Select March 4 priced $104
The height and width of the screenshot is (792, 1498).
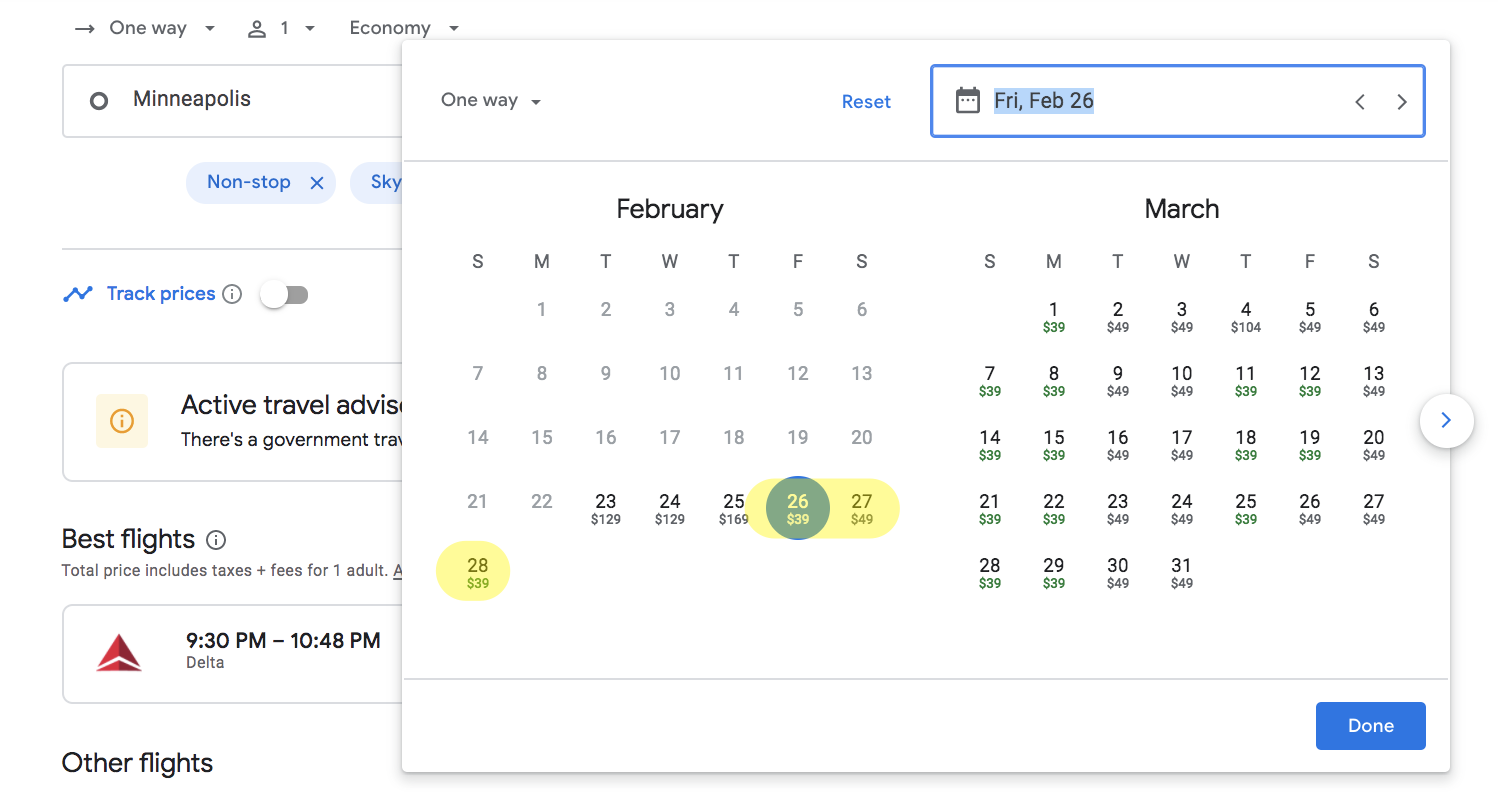point(1246,316)
